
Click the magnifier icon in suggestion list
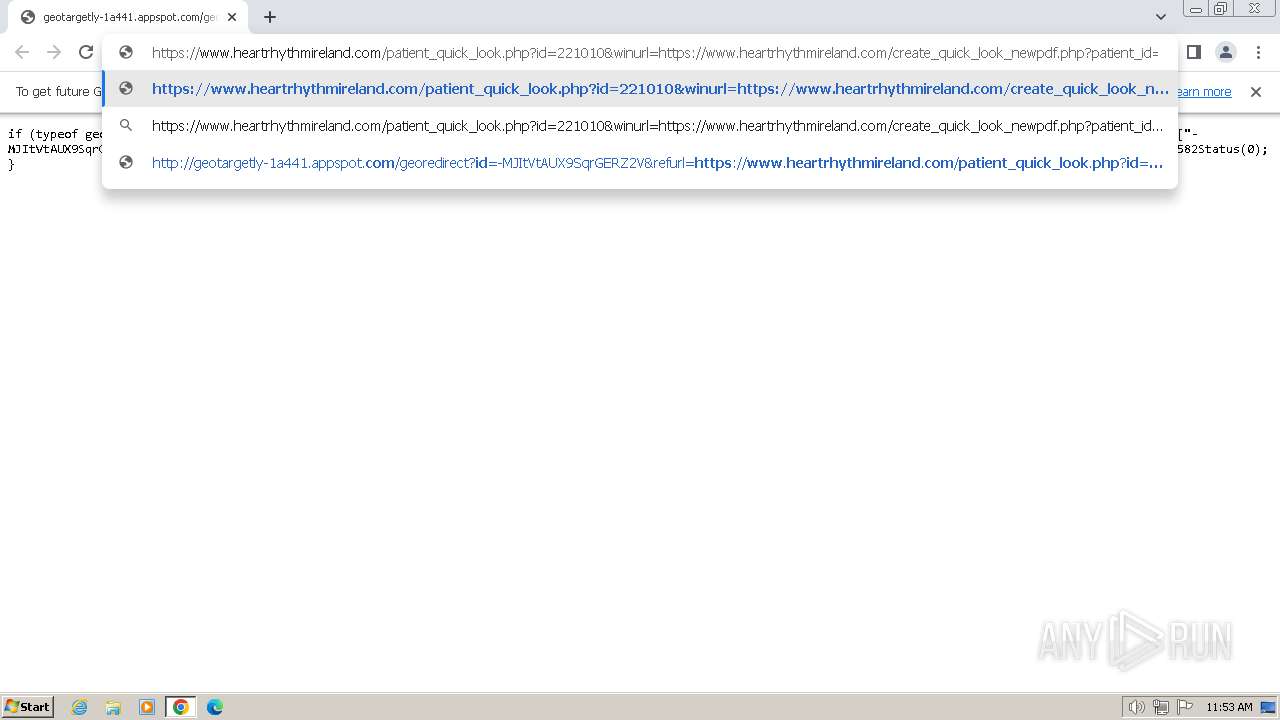[x=126, y=126]
